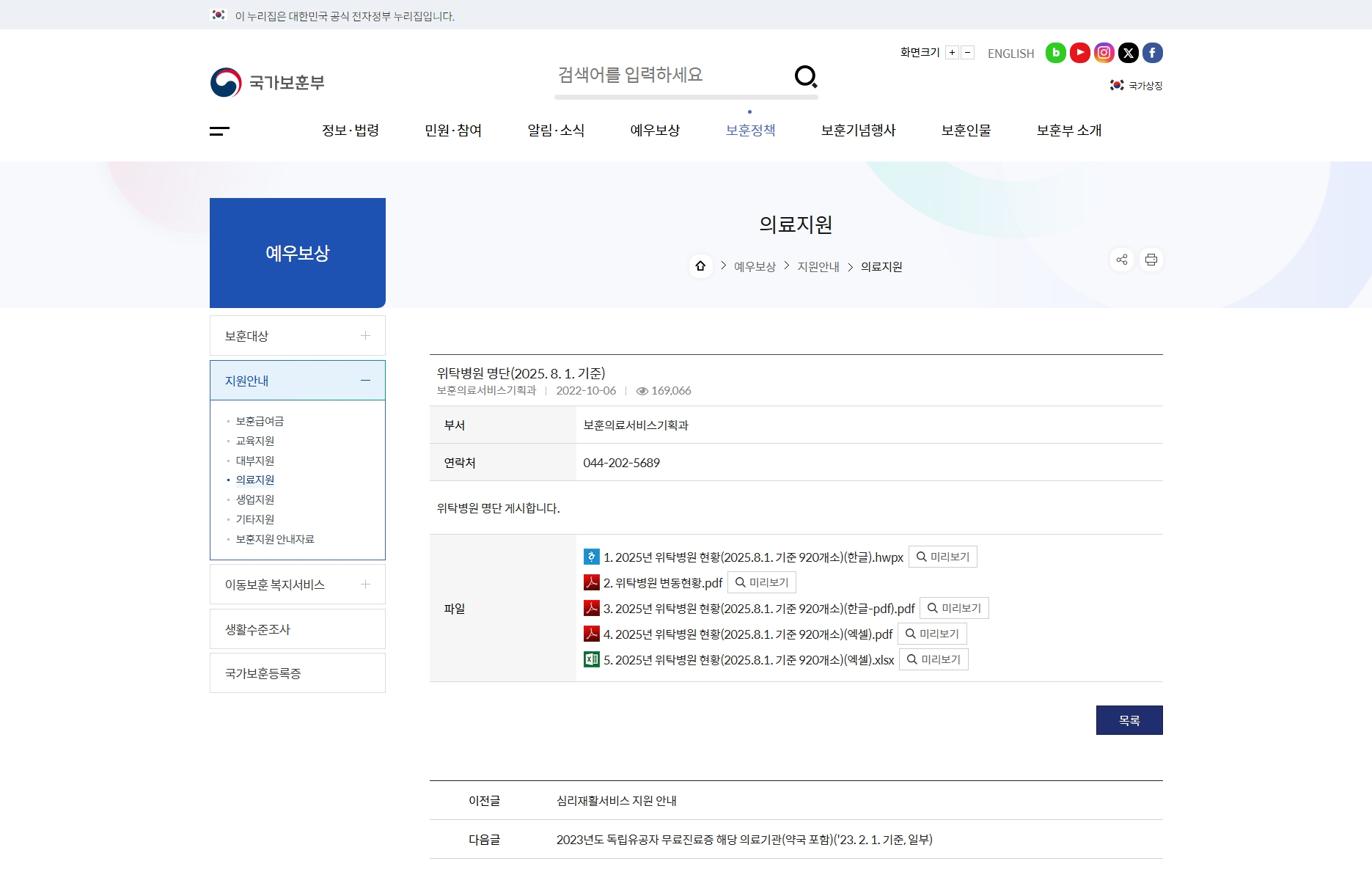This screenshot has width=1372, height=872.
Task: Open the 민원·참여 menu
Action: click(453, 131)
